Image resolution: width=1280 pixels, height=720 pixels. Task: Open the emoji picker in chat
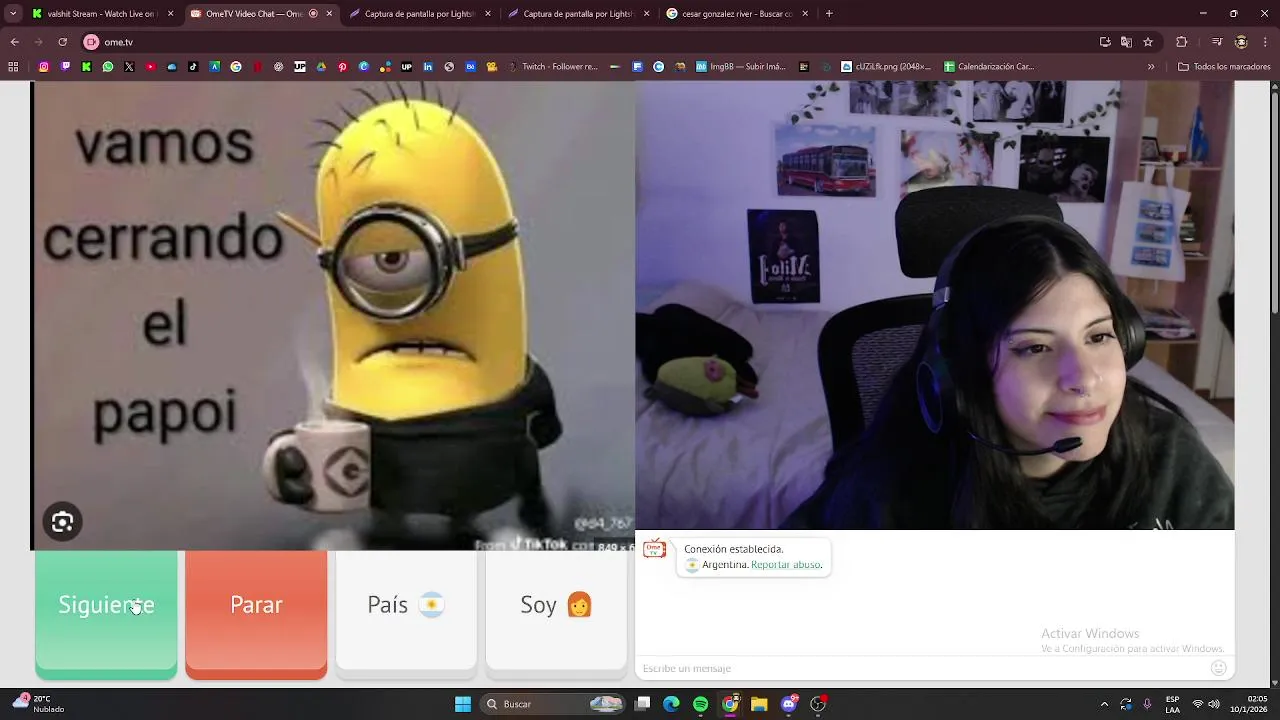click(1218, 668)
